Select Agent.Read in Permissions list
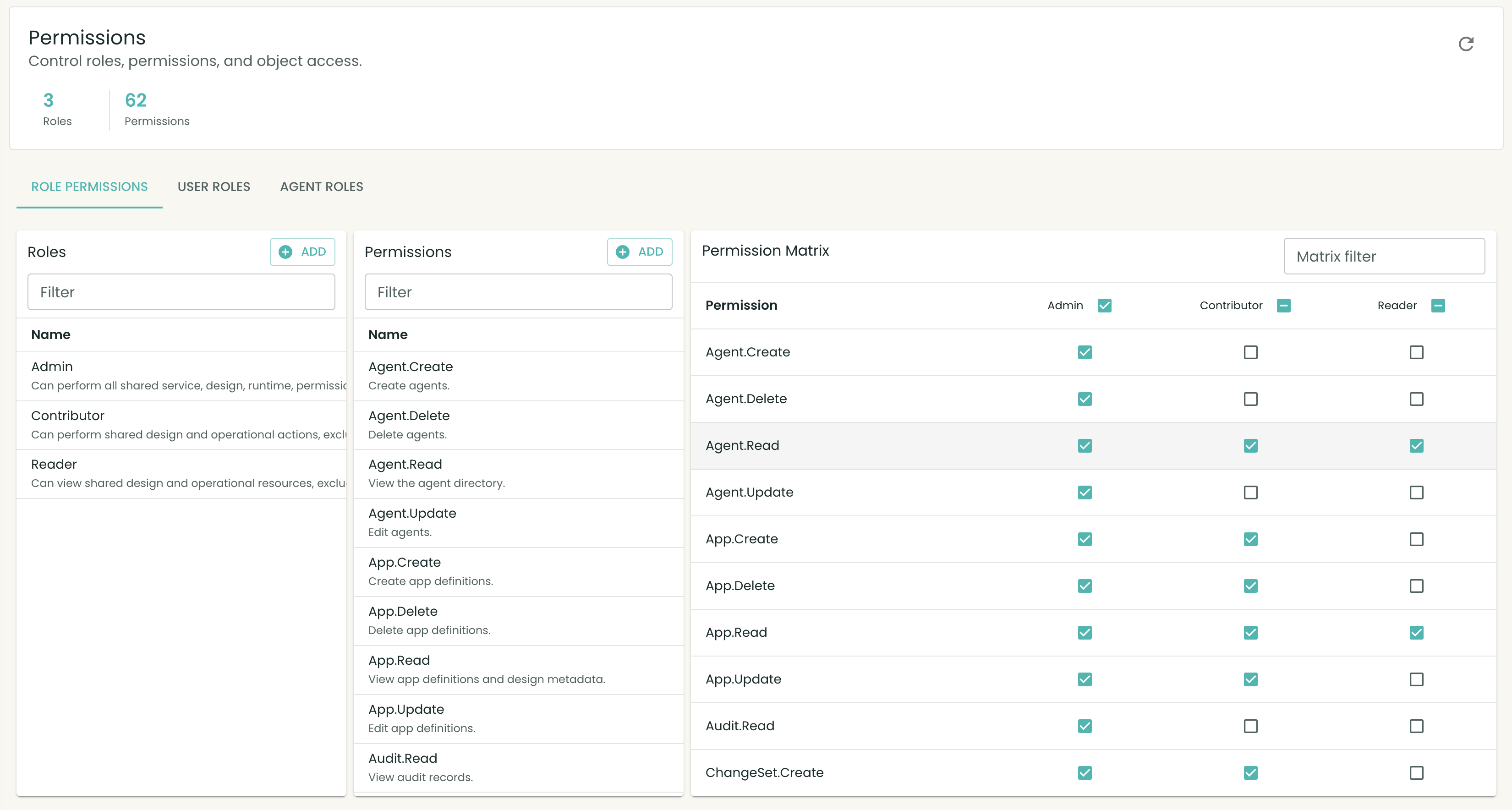 (518, 474)
